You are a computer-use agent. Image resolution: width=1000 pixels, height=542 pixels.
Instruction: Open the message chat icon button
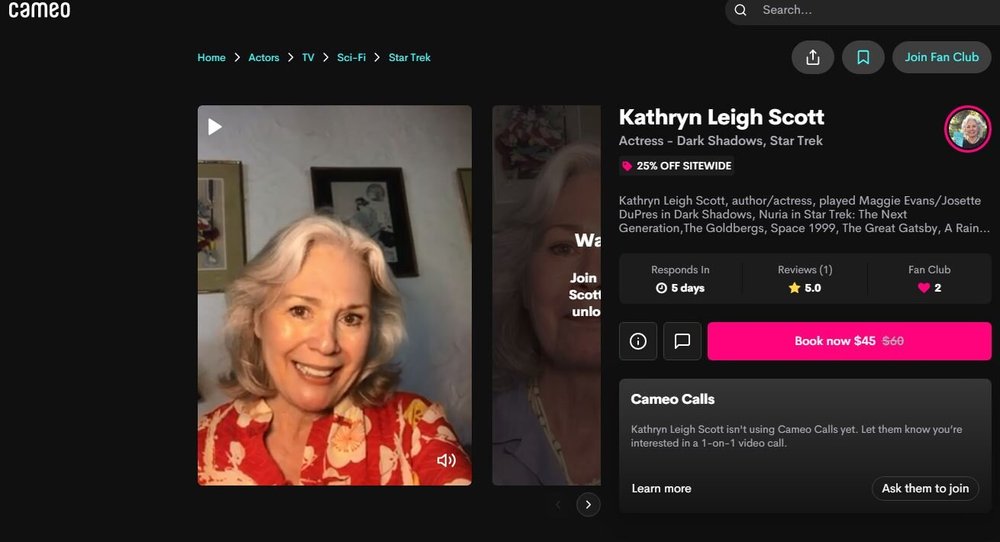[x=682, y=341]
